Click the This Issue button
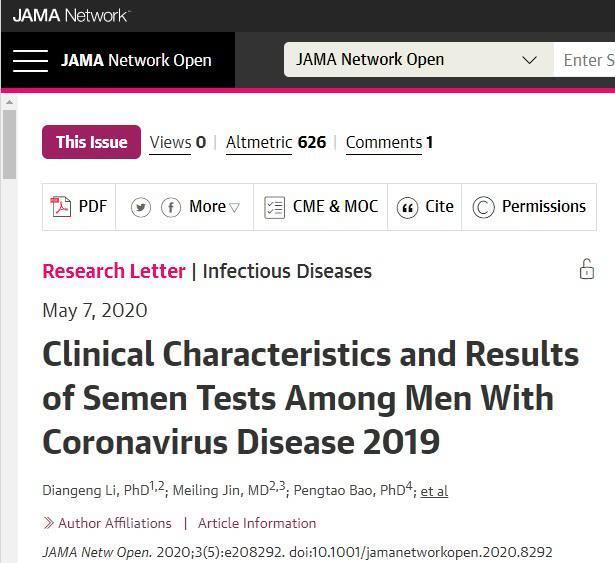The image size is (615, 563). (x=91, y=142)
